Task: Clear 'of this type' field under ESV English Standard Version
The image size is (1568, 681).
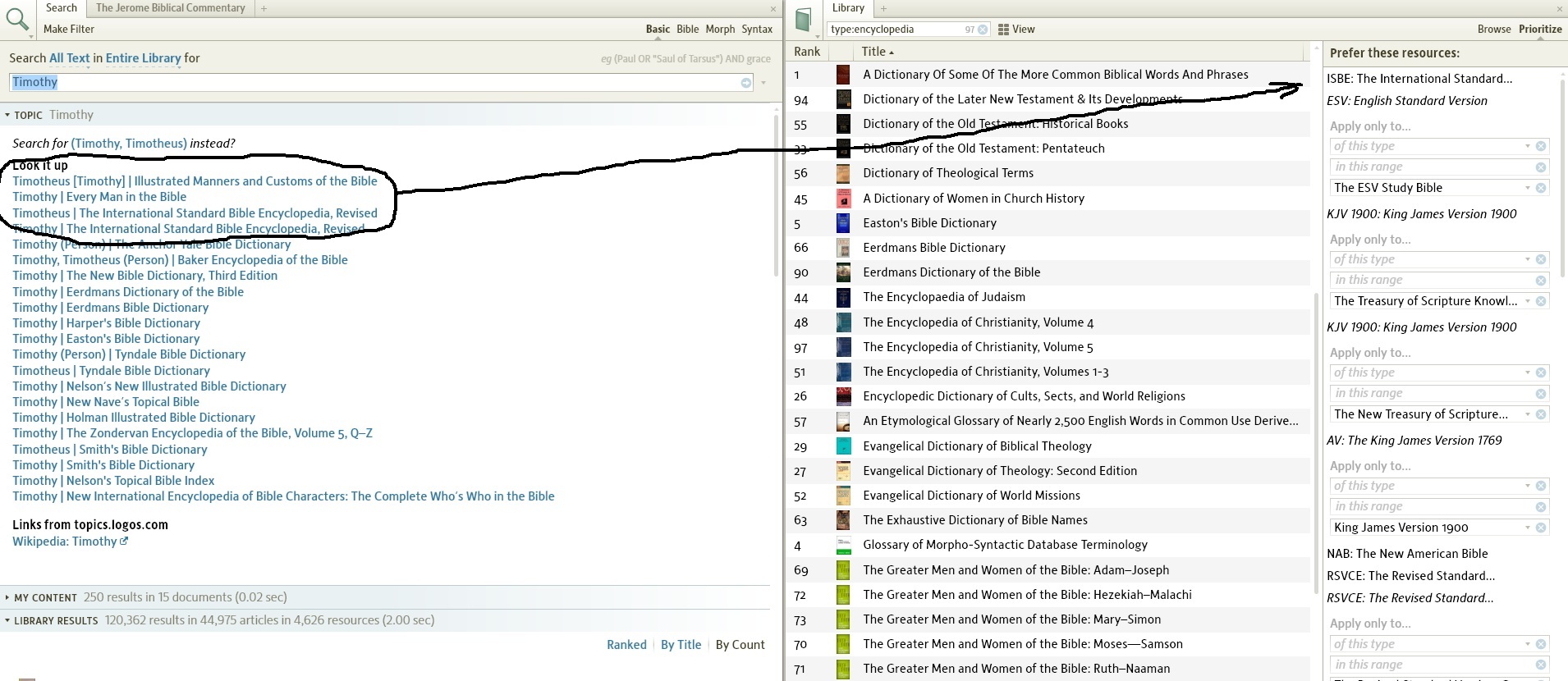Action: click(x=1541, y=146)
